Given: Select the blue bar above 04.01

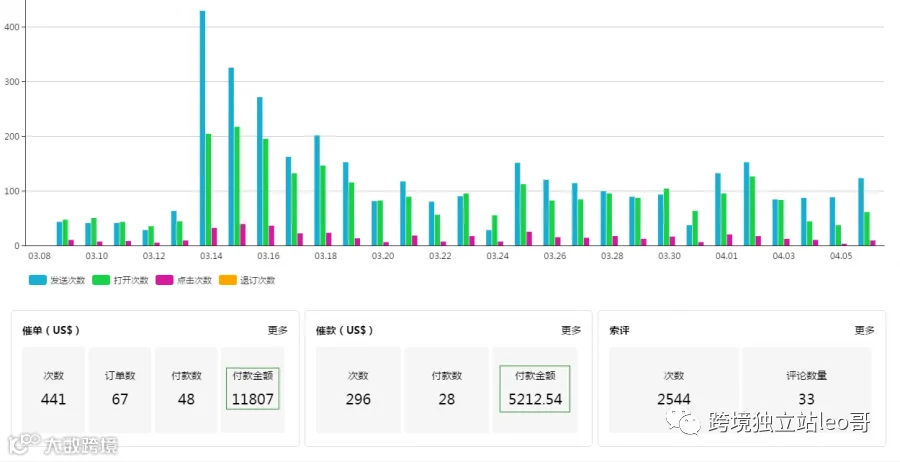Looking at the screenshot, I should pyautogui.click(x=717, y=209).
